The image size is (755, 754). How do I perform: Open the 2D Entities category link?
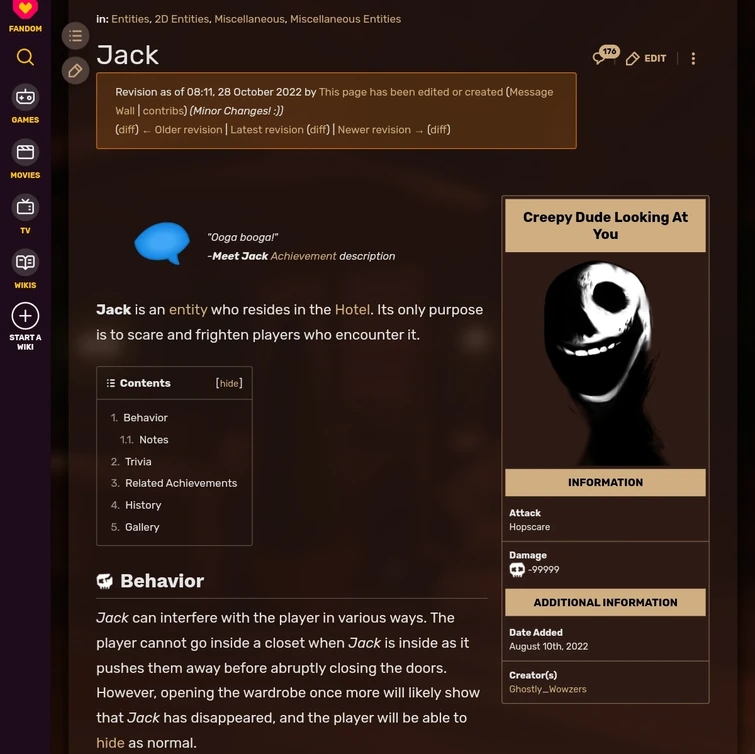pos(182,19)
